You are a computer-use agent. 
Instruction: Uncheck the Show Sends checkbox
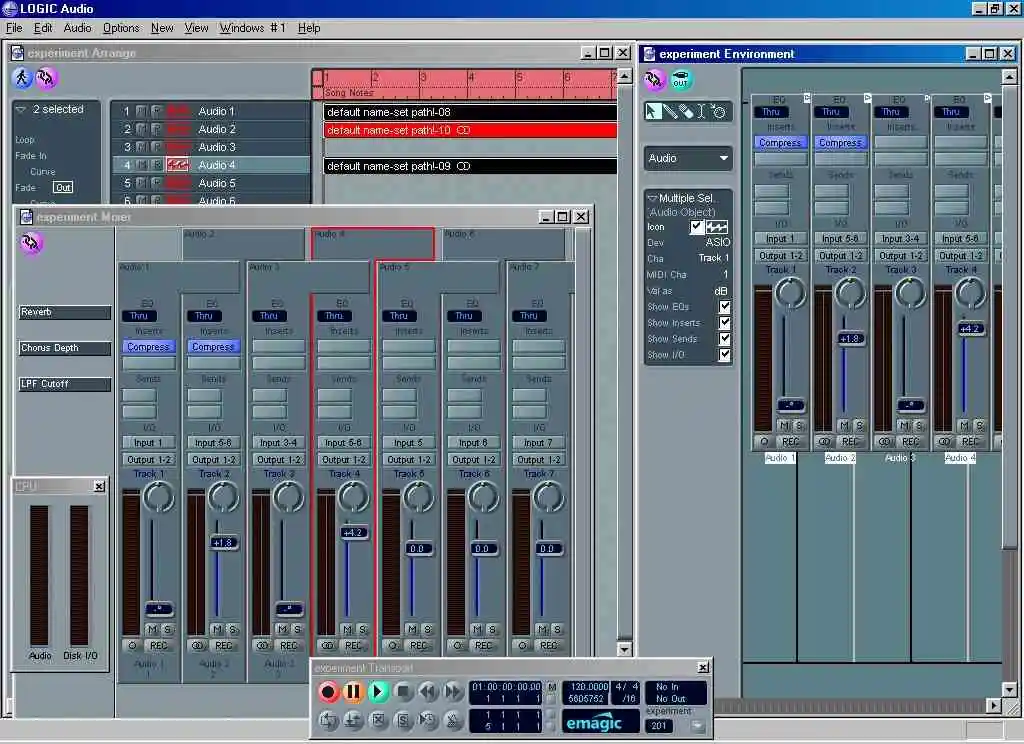click(724, 338)
